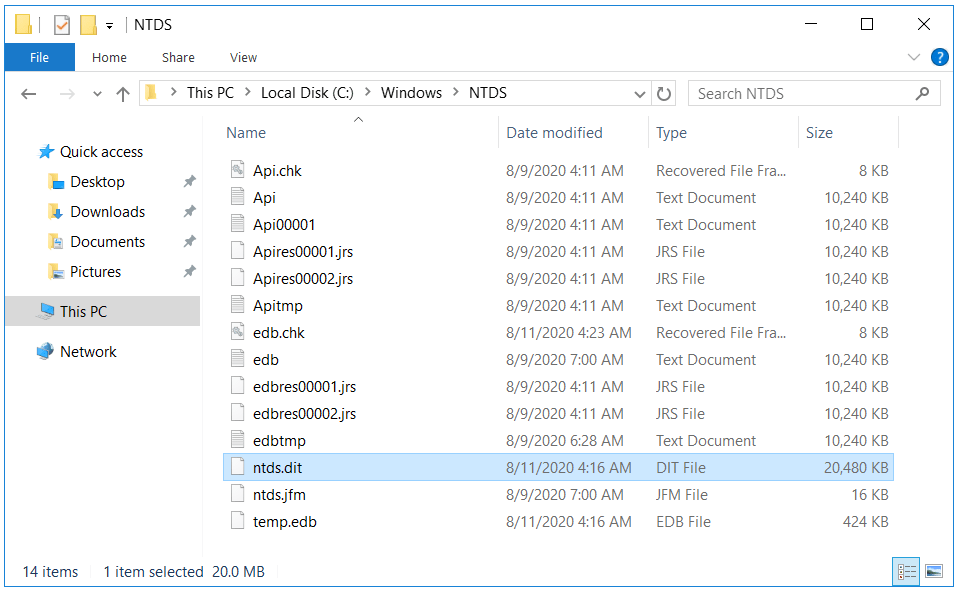Open the address bar history dropdown
The height and width of the screenshot is (589, 957).
[640, 94]
